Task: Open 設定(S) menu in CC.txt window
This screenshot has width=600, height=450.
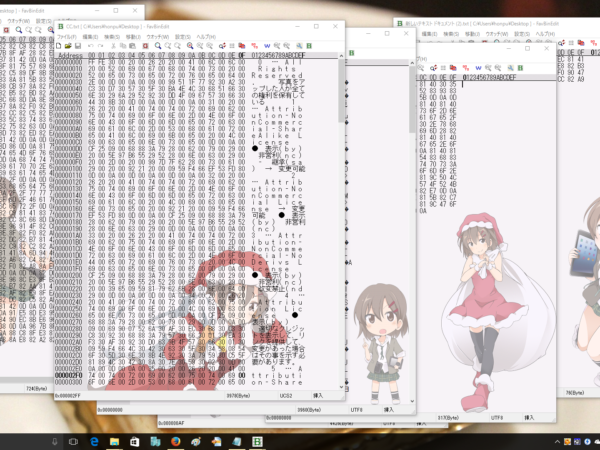Action: [x=183, y=37]
